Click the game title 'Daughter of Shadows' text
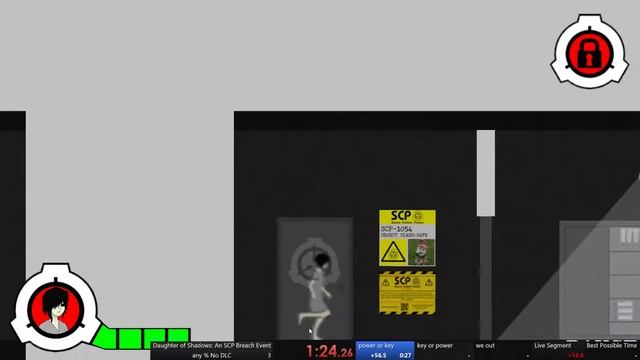 pos(212,346)
